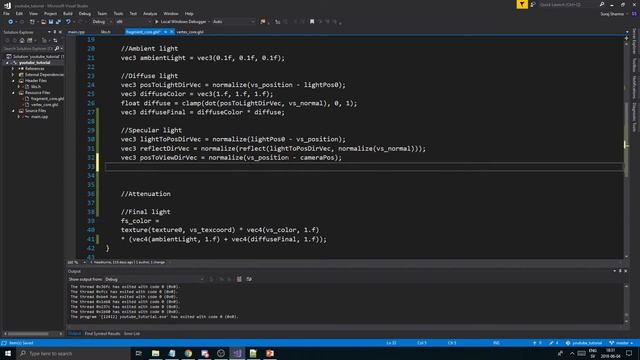Open the Windows Start menu
Viewport: 640px width, 360px height.
[x=8, y=353]
